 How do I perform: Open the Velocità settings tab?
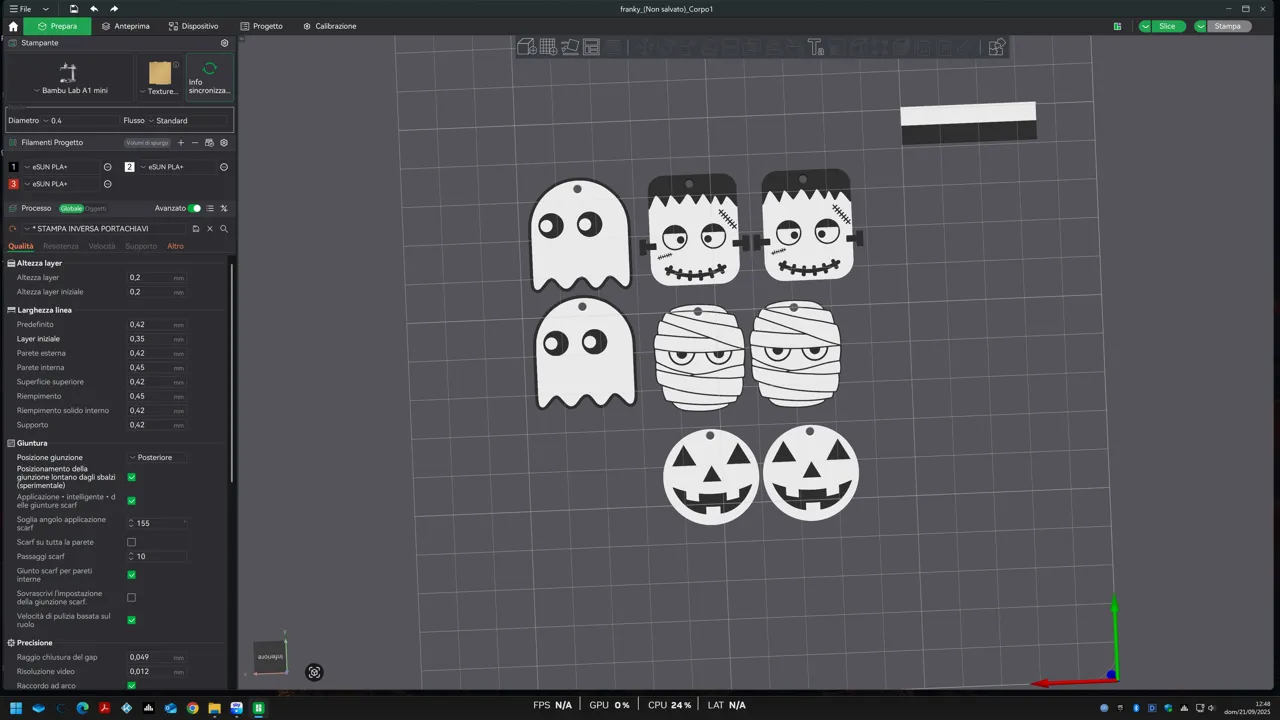(x=102, y=246)
